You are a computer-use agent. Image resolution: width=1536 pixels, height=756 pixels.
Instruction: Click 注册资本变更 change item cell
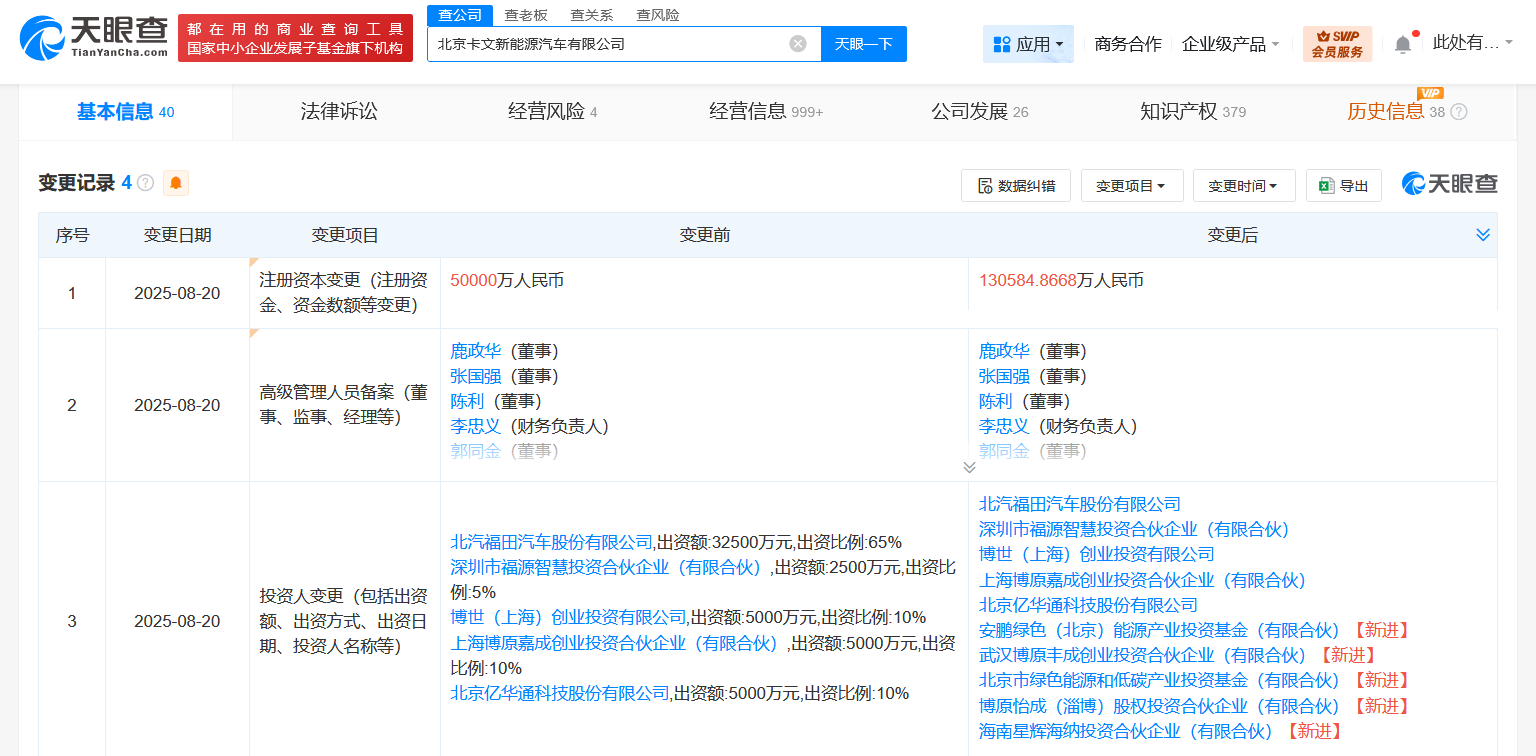pos(344,293)
